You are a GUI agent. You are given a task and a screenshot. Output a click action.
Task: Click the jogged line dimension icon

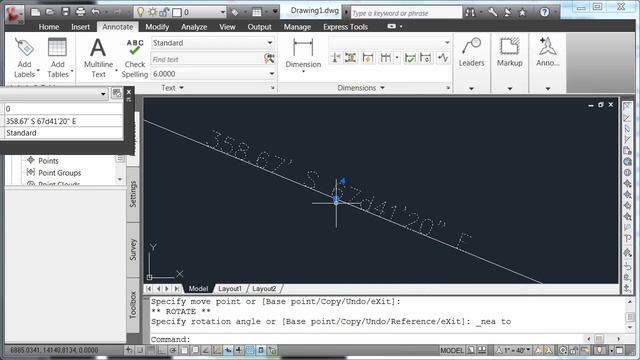(x=443, y=58)
